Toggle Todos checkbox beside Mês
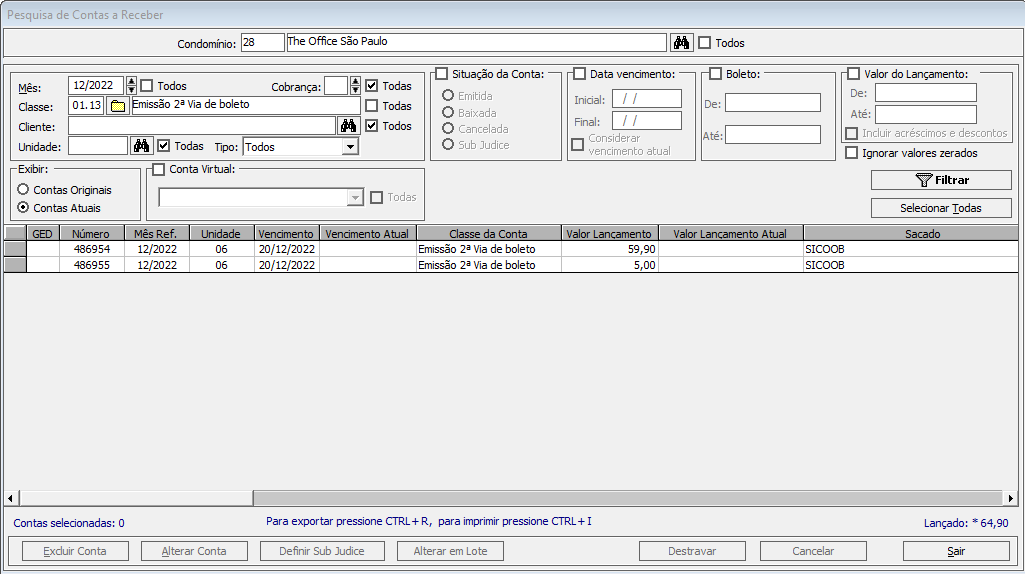This screenshot has width=1025, height=574. point(147,86)
